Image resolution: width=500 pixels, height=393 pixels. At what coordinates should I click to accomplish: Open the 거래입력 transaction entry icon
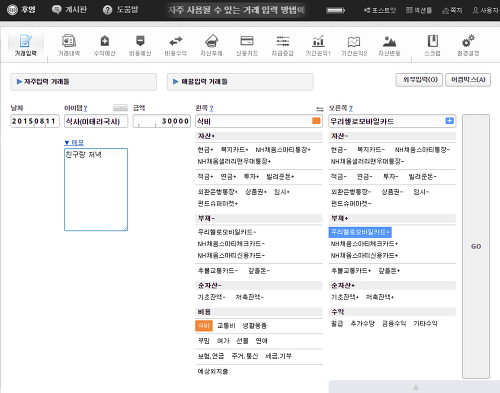(26, 45)
